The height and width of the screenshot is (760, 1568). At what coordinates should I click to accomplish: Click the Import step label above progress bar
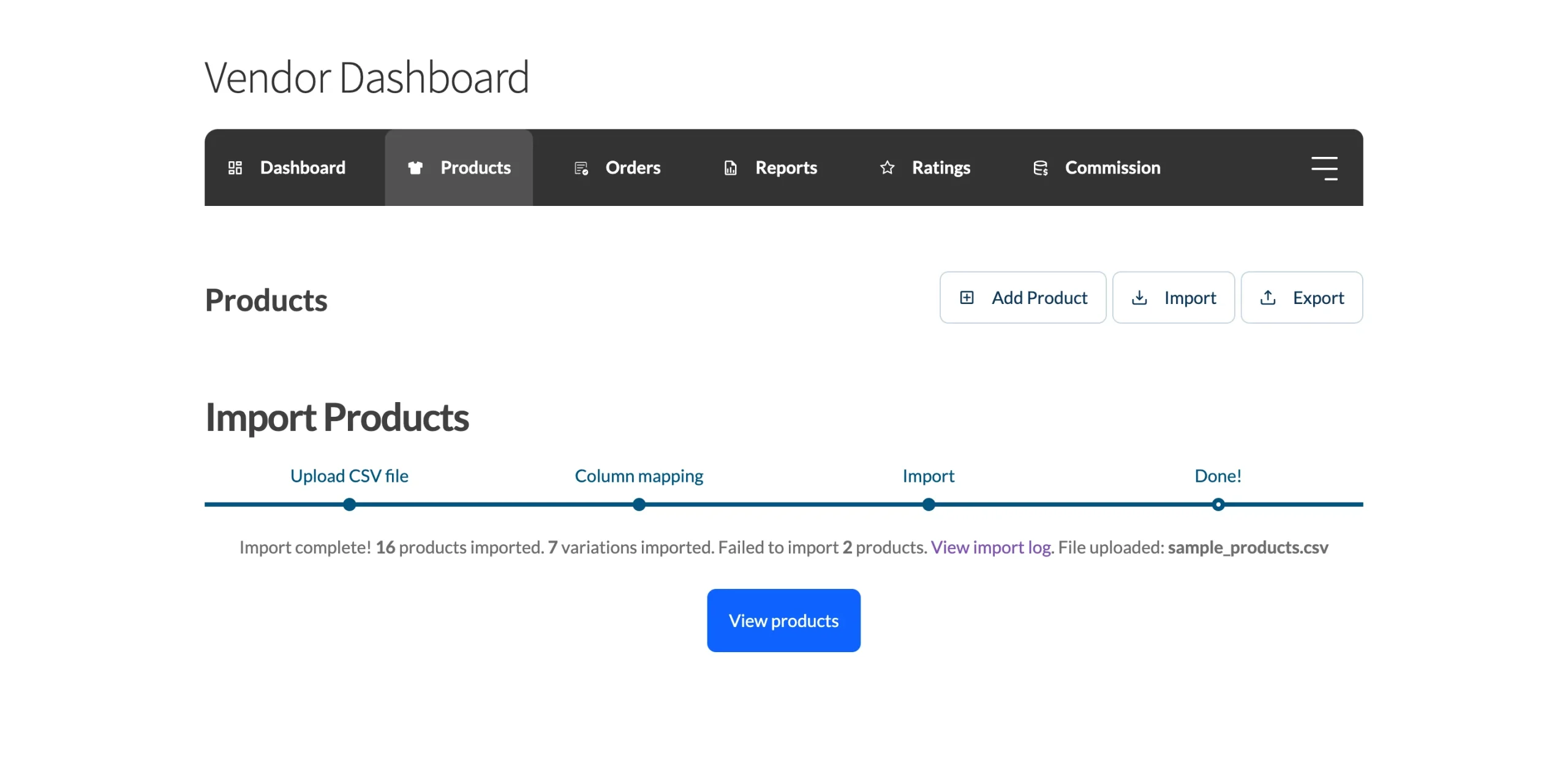pyautogui.click(x=929, y=476)
